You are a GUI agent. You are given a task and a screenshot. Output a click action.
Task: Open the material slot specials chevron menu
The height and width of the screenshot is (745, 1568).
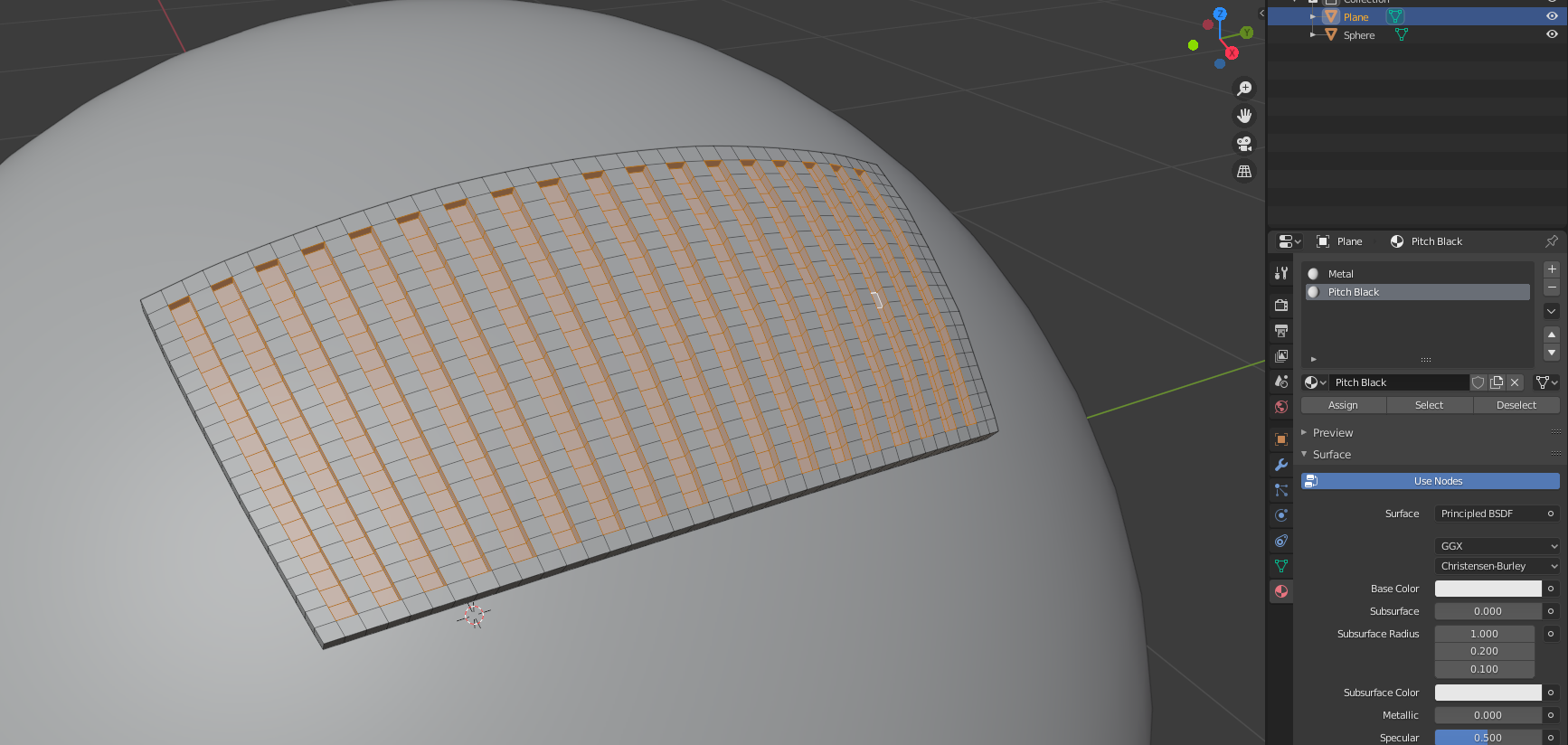tap(1552, 311)
